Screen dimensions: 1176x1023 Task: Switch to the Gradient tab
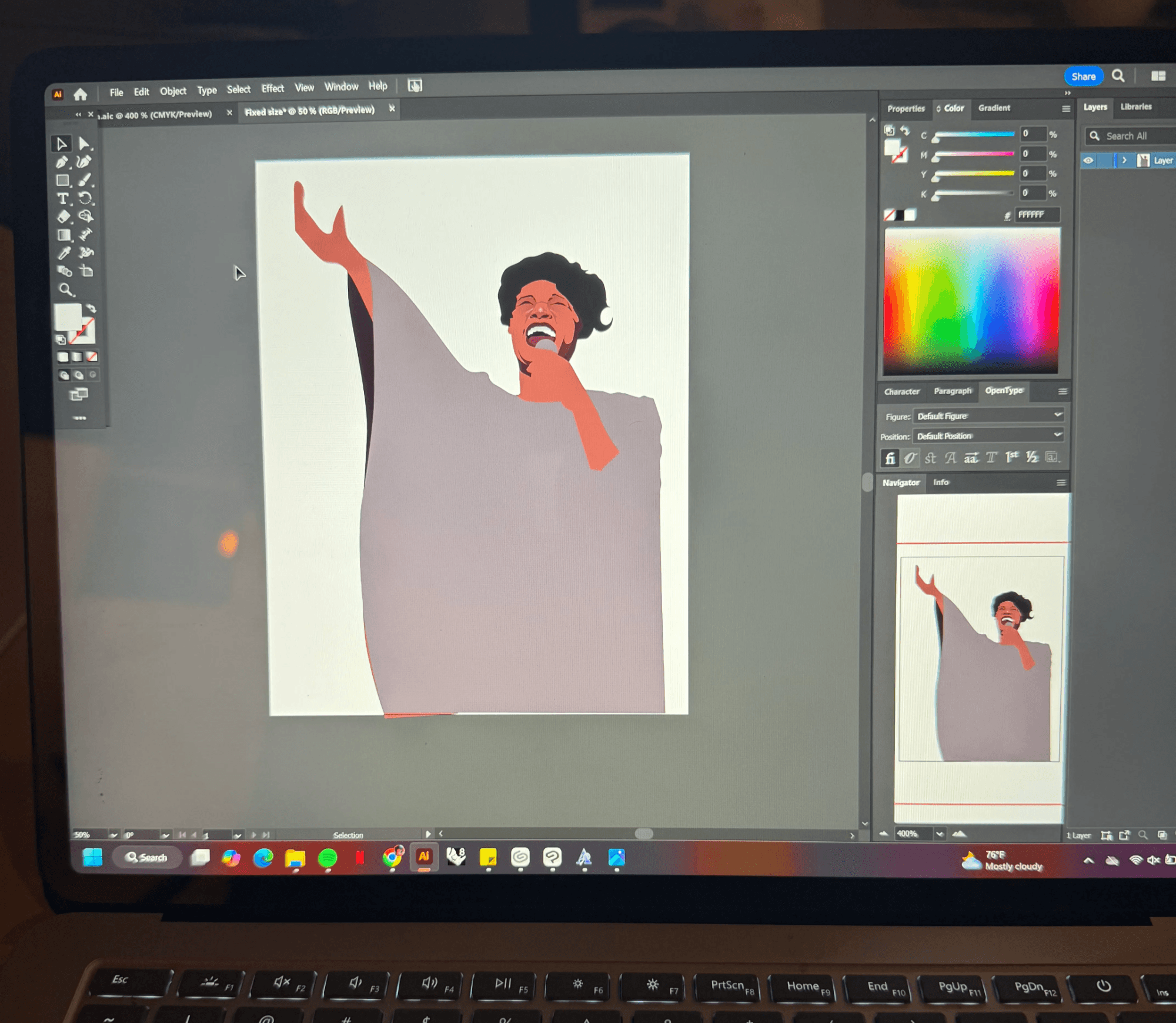coord(994,108)
